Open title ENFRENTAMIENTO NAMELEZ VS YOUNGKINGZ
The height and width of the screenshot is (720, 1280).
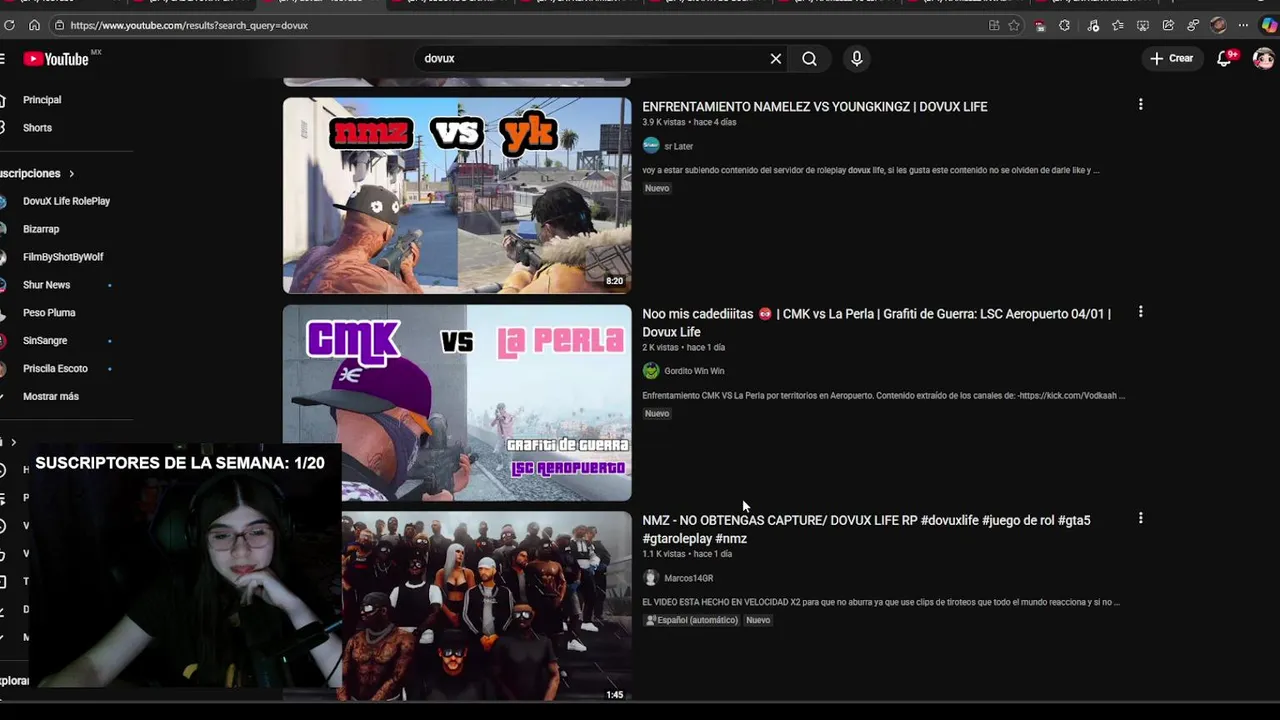pyautogui.click(x=814, y=107)
